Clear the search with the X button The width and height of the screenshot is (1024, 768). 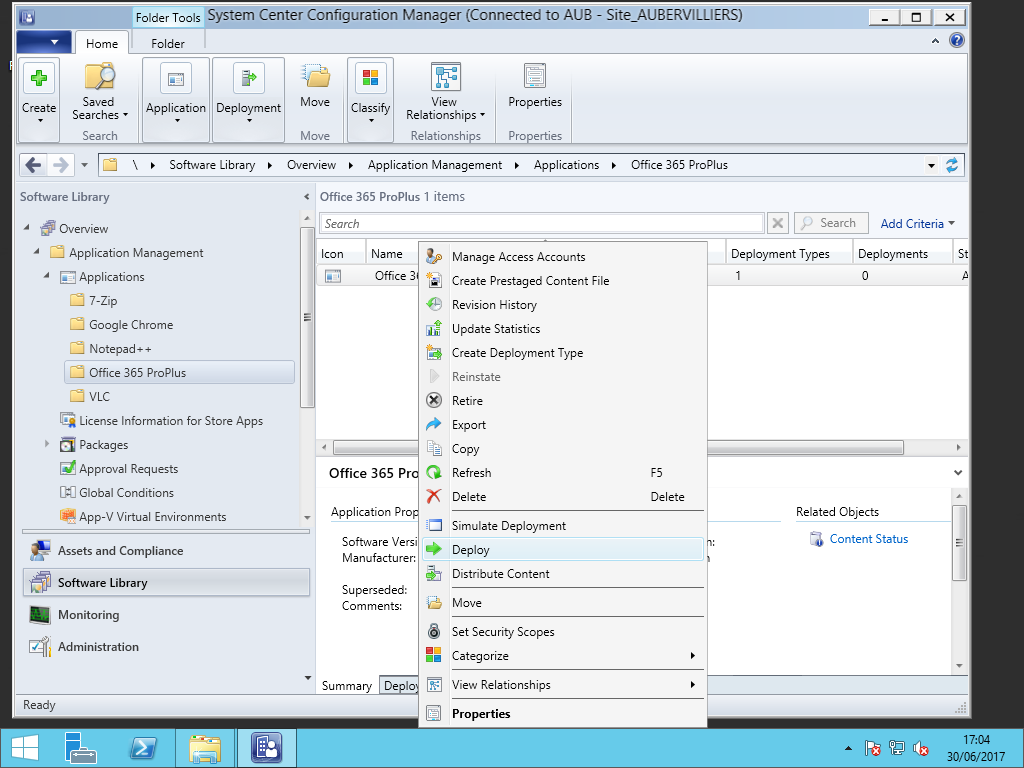click(777, 223)
